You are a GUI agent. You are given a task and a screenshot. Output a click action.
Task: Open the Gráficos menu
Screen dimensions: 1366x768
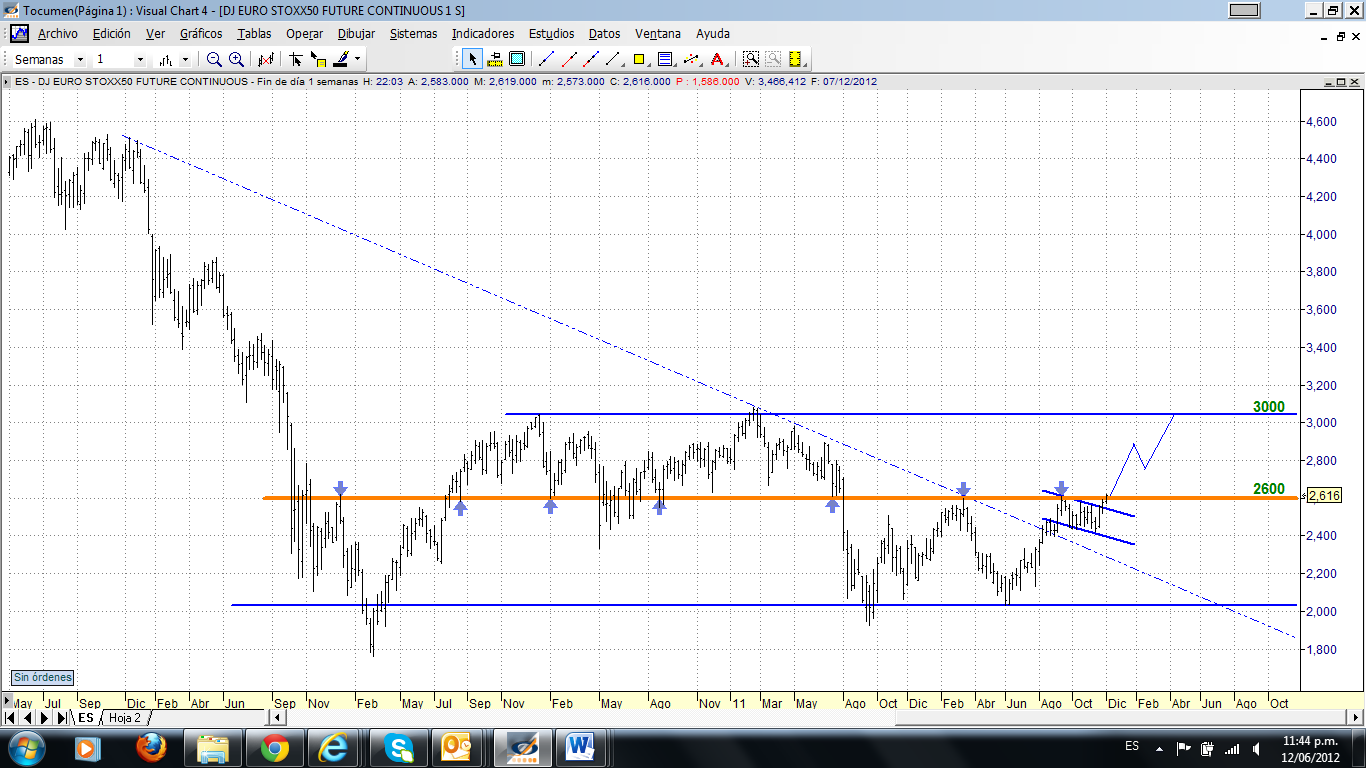[201, 33]
